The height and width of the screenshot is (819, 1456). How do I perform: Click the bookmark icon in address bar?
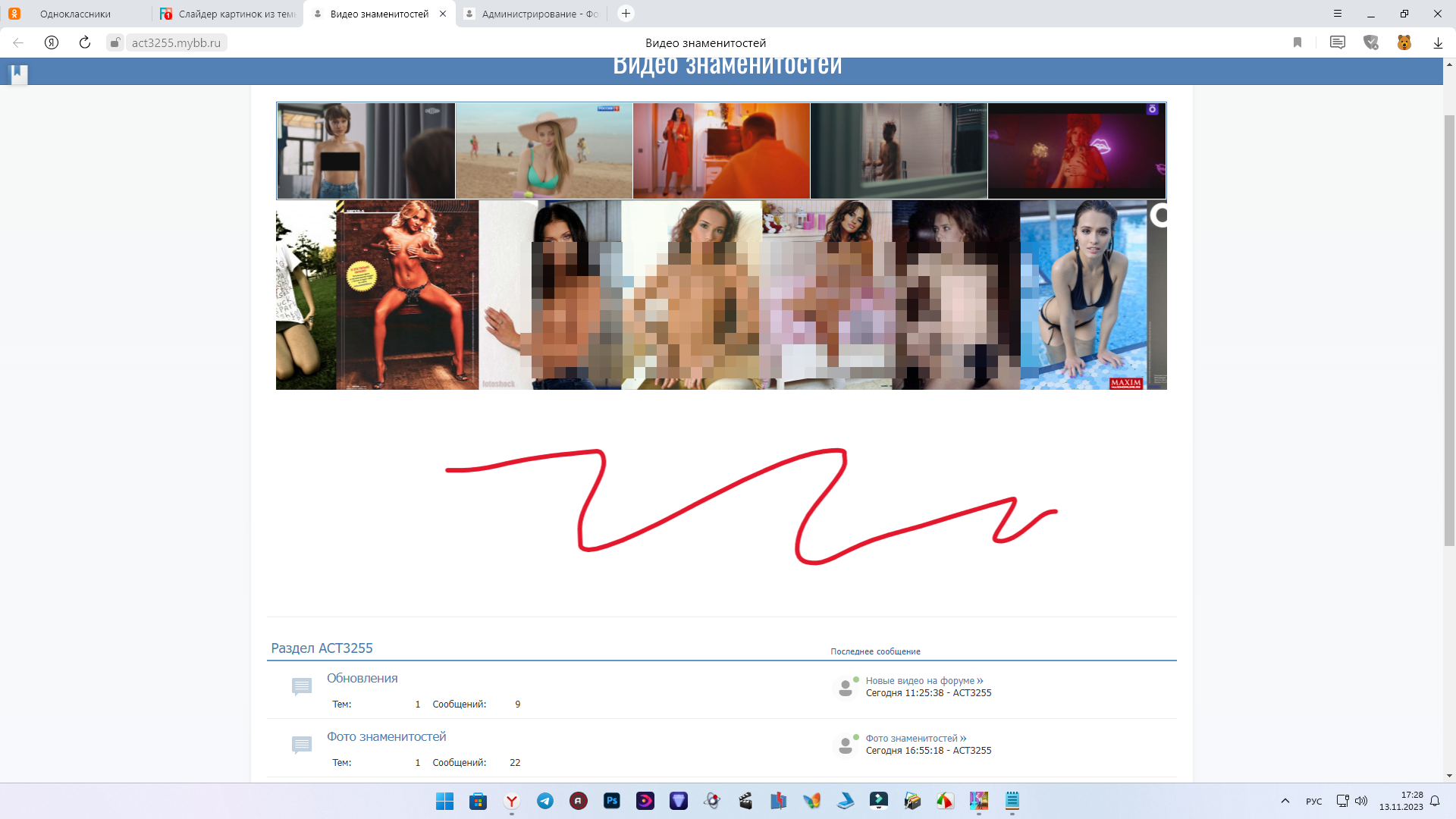coord(1298,42)
